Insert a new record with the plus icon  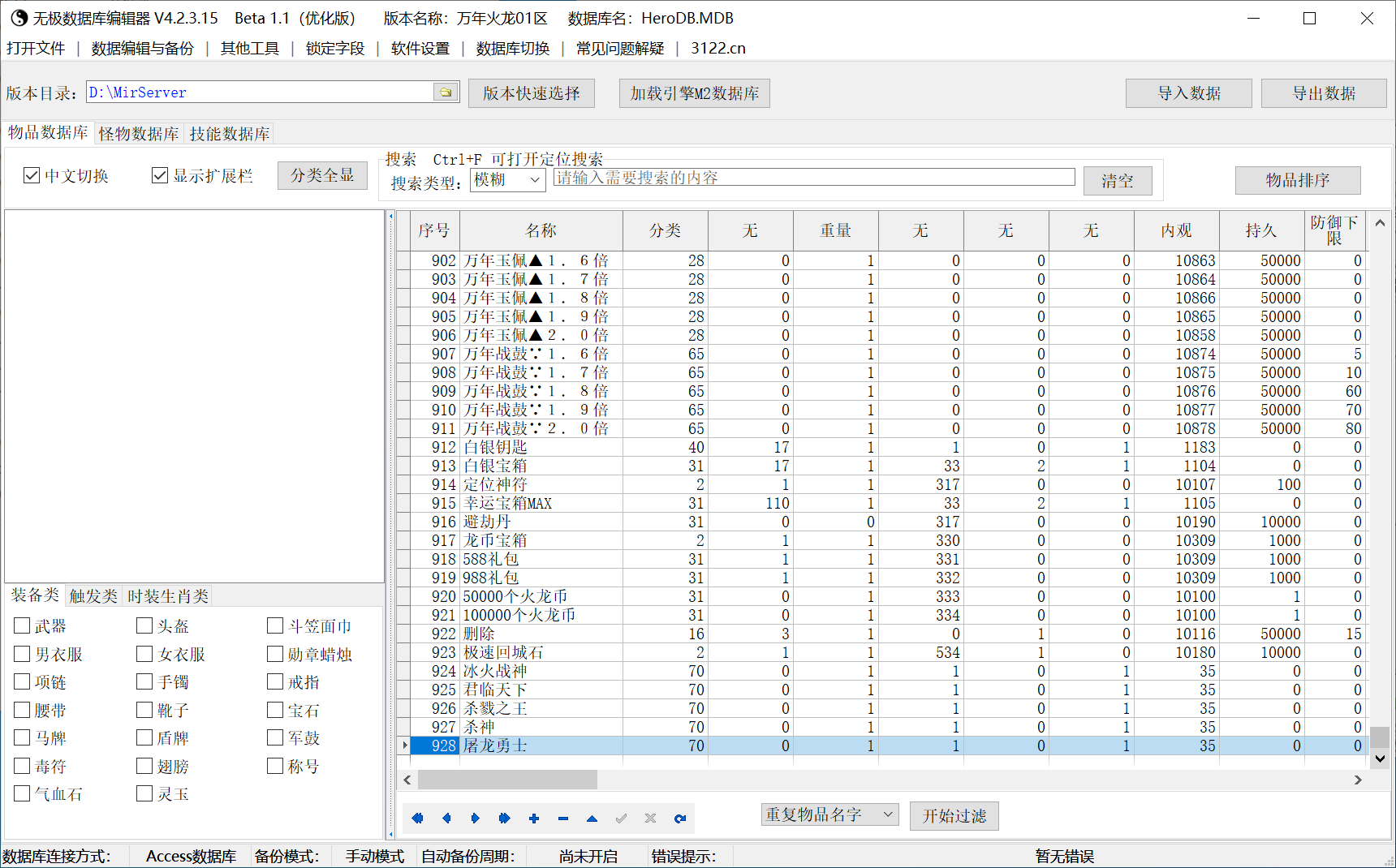(534, 819)
